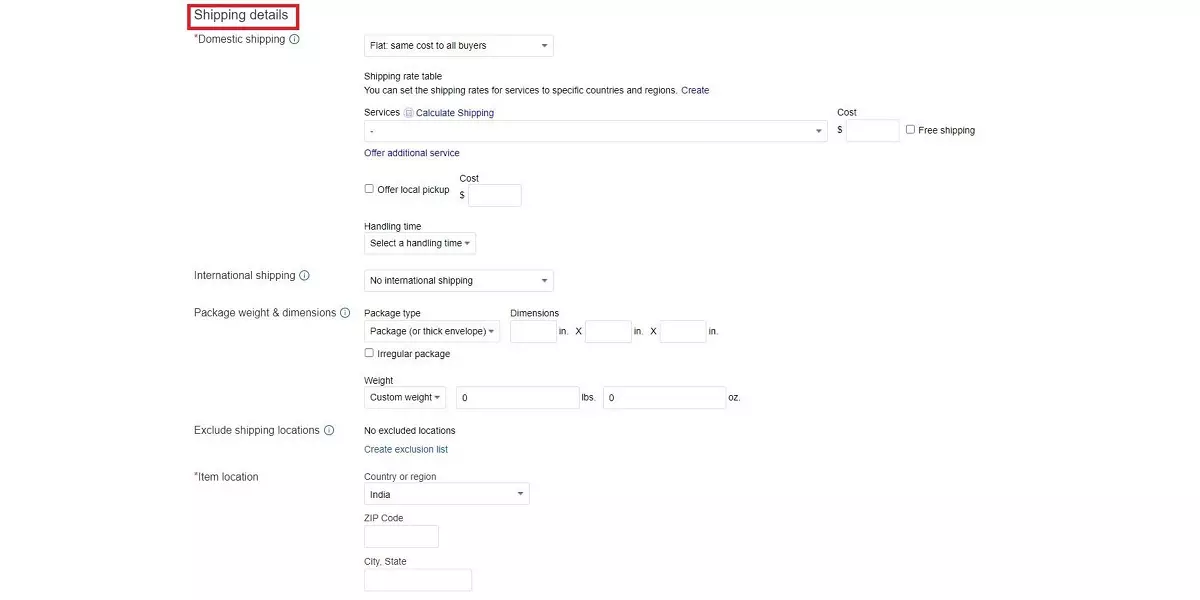This screenshot has width=1200, height=600.
Task: Click inside the ZIP Code input field
Action: click(400, 536)
